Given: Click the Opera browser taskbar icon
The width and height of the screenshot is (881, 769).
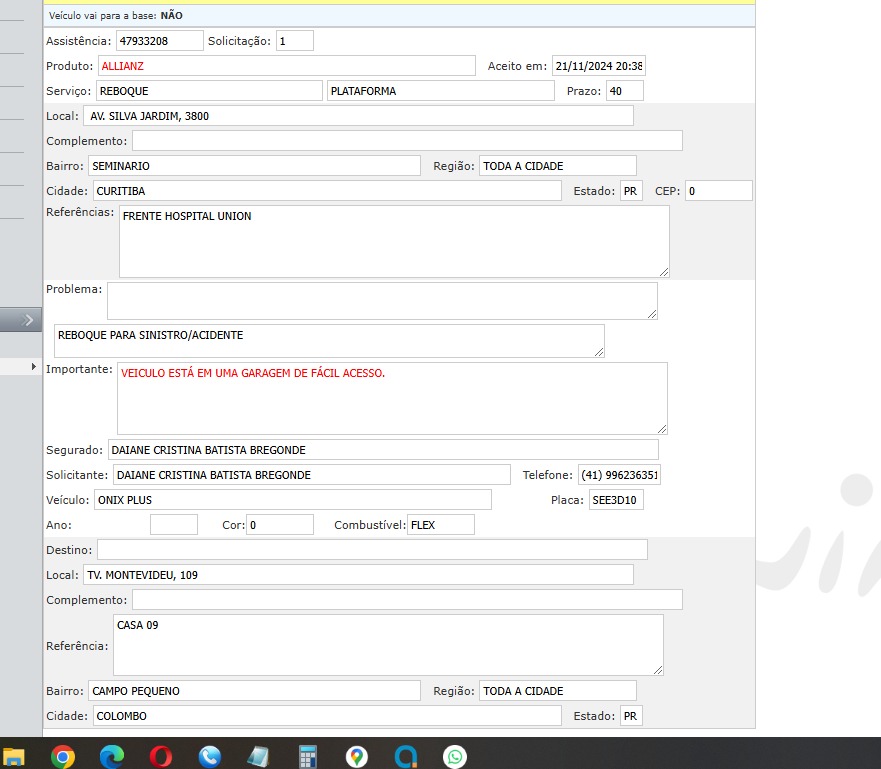Looking at the screenshot, I should (161, 756).
